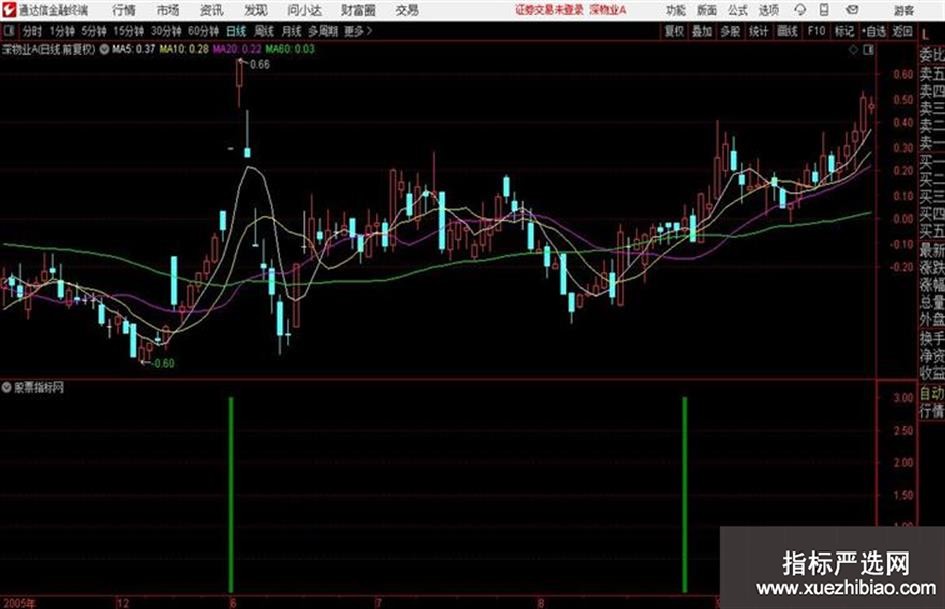Screen dimensions: 945x609
Task: Click the 游客 user account label
Action: click(x=904, y=10)
